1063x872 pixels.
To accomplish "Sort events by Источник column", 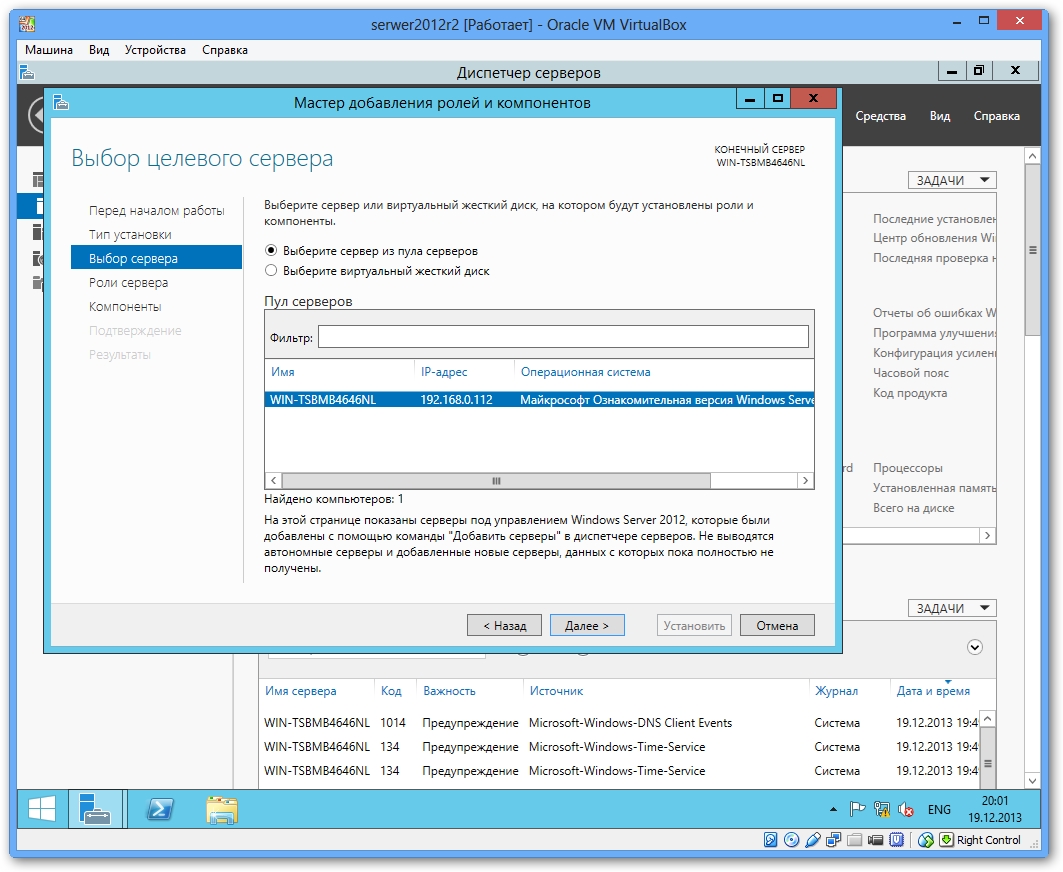I will click(x=557, y=691).
